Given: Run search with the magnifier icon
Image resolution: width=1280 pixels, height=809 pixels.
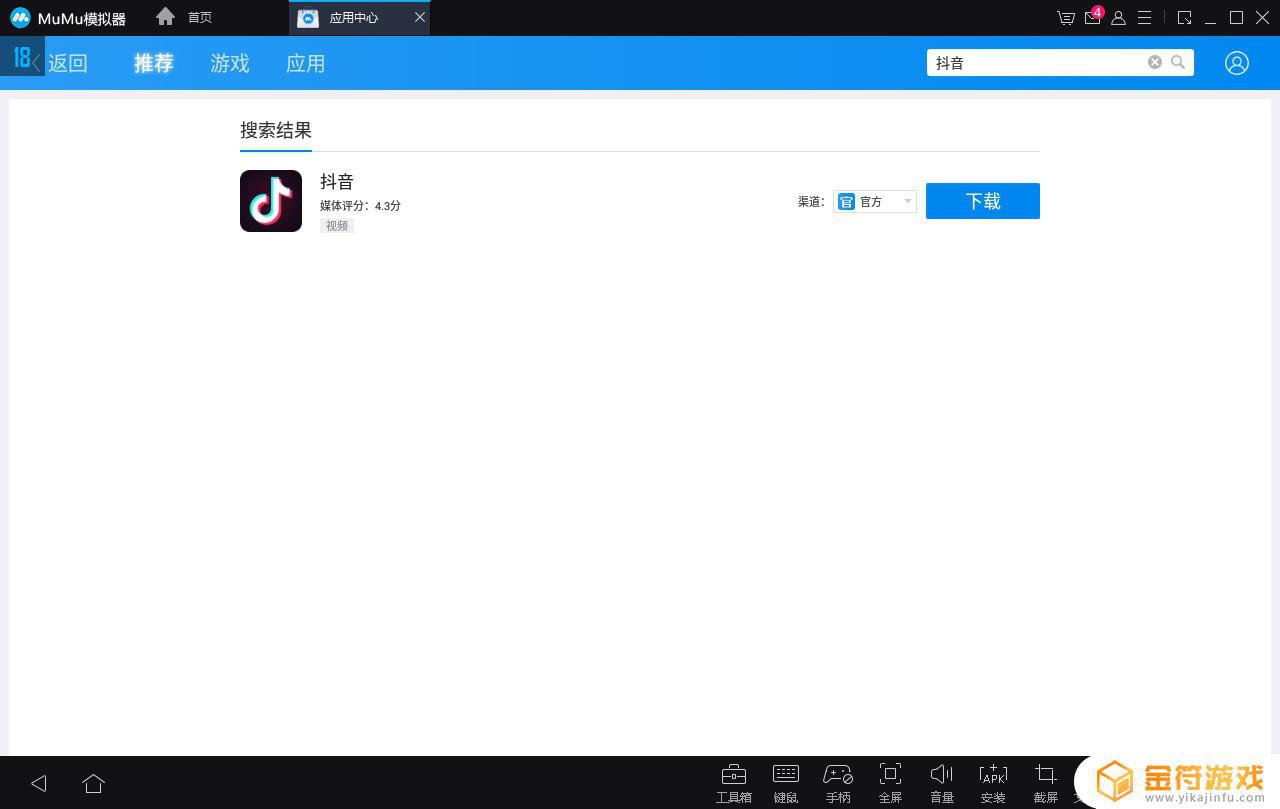Looking at the screenshot, I should pyautogui.click(x=1178, y=62).
